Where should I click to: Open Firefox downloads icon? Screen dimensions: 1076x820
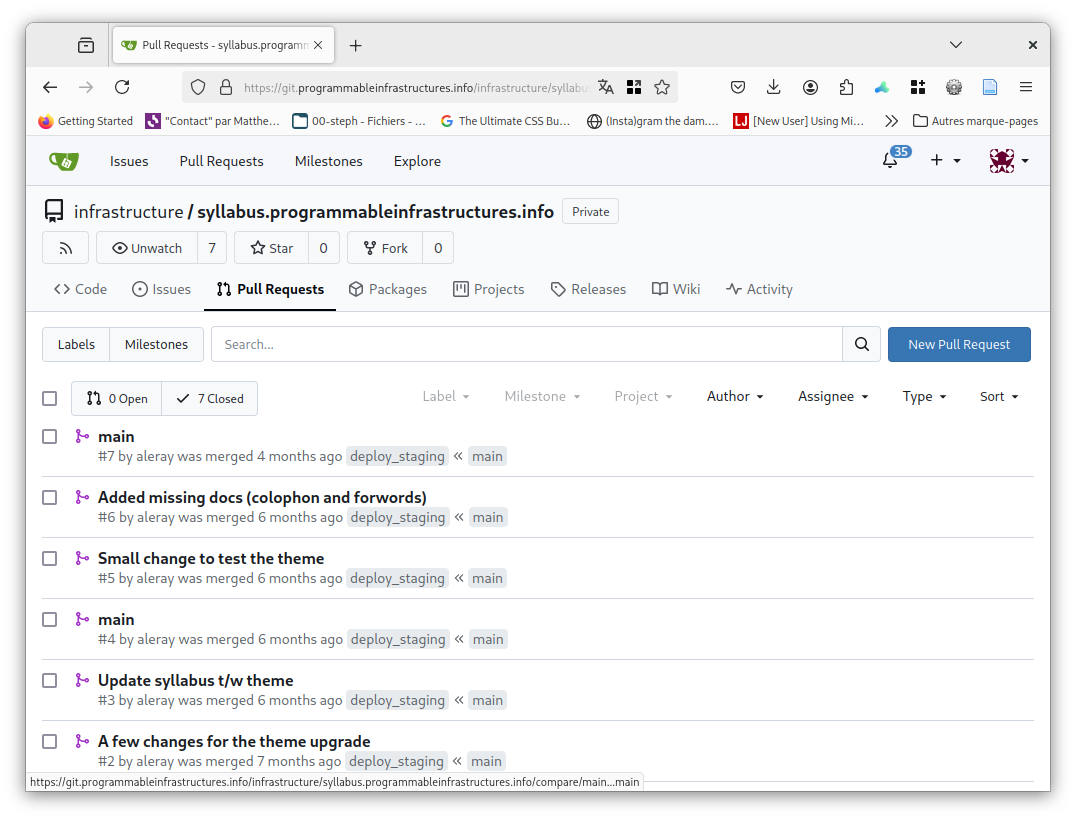tap(774, 87)
